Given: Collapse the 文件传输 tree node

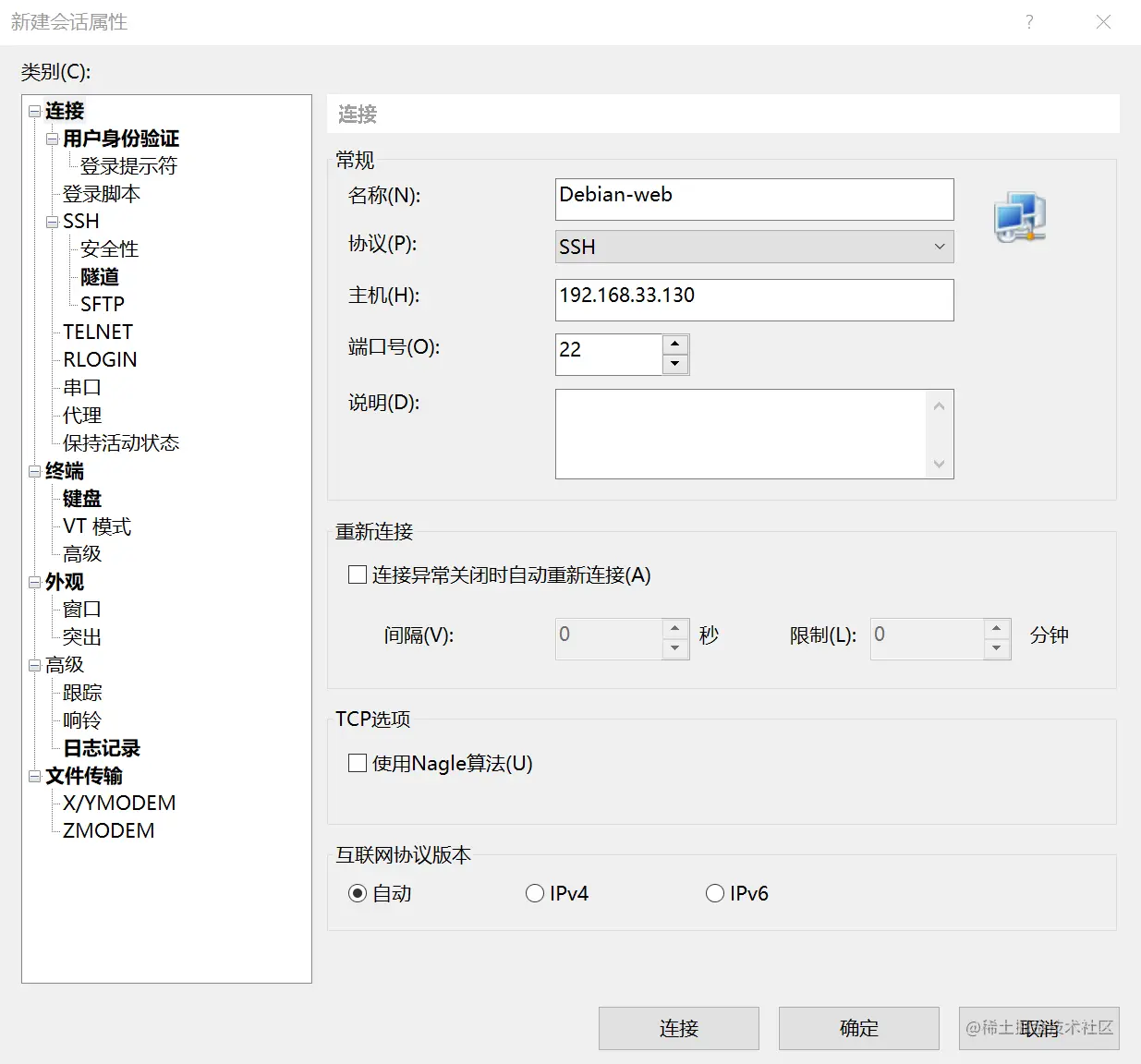Looking at the screenshot, I should tap(34, 776).
